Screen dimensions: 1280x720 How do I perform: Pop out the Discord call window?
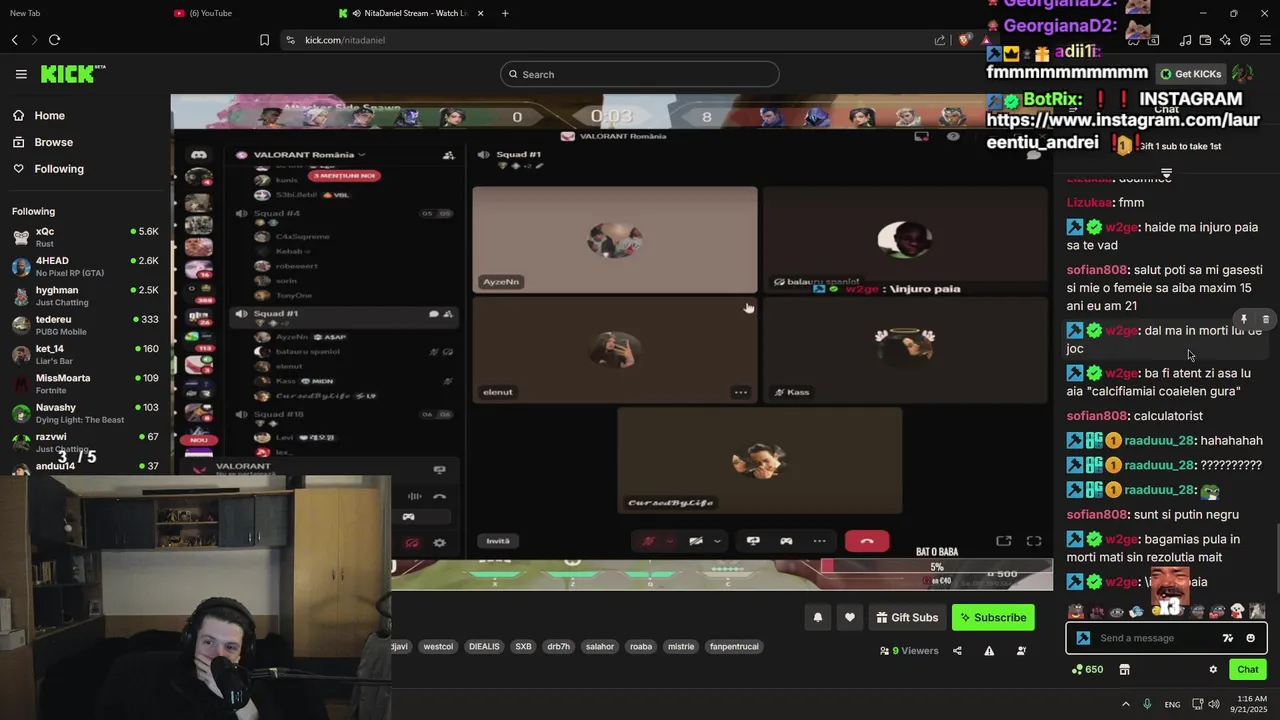(x=1004, y=541)
